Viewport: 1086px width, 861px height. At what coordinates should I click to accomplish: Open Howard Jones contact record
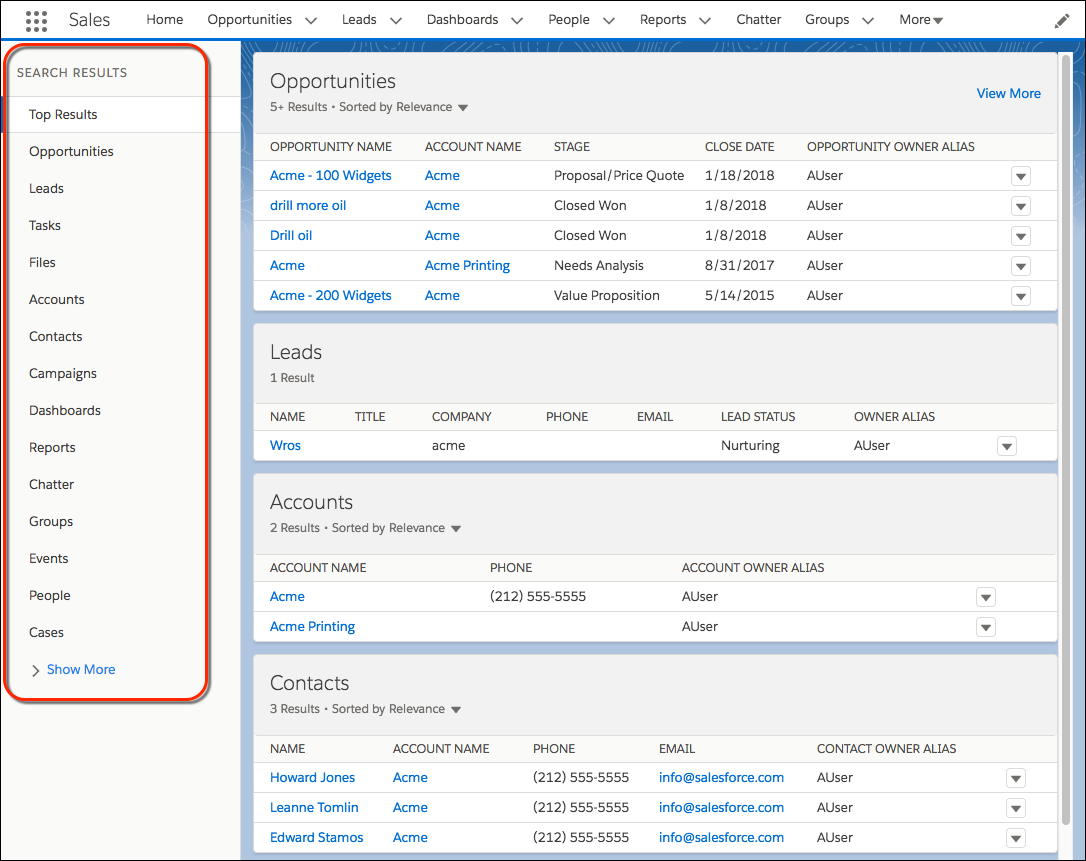click(312, 778)
